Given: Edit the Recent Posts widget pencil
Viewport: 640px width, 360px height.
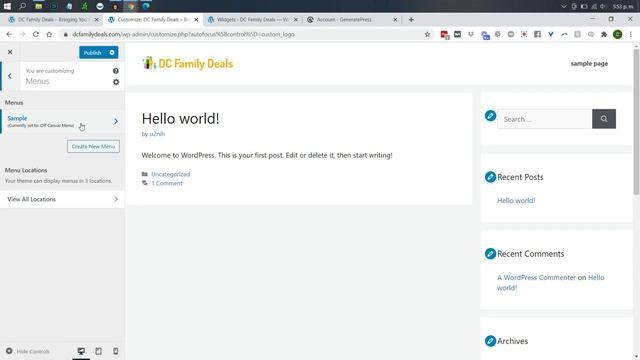Looking at the screenshot, I should (491, 177).
